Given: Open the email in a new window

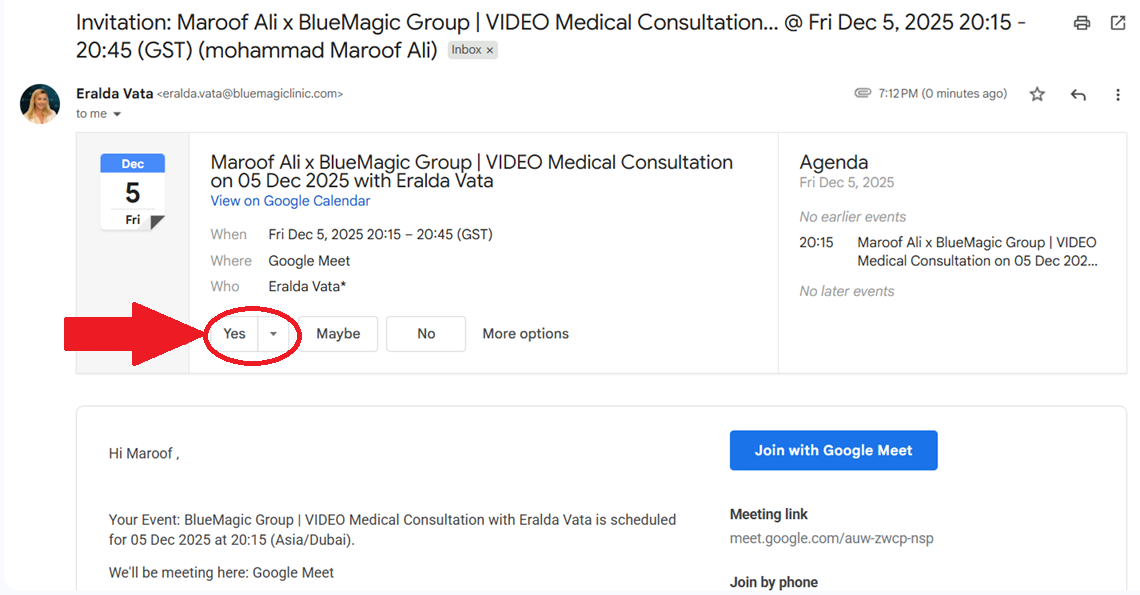Looking at the screenshot, I should click(x=1118, y=23).
